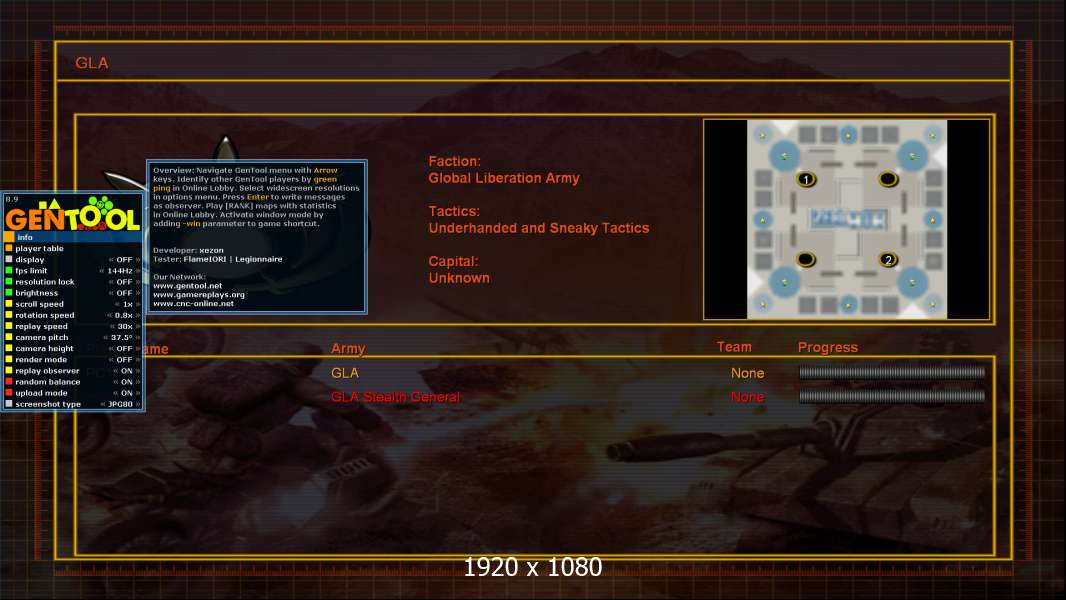Click the green square beside brightness
Image resolution: width=1066 pixels, height=600 pixels.
point(9,293)
